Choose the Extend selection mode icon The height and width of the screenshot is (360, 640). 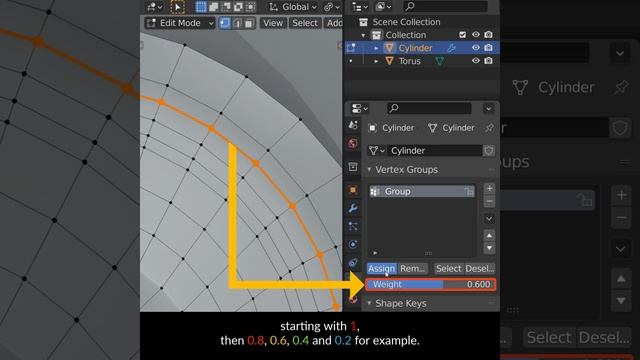pos(213,7)
